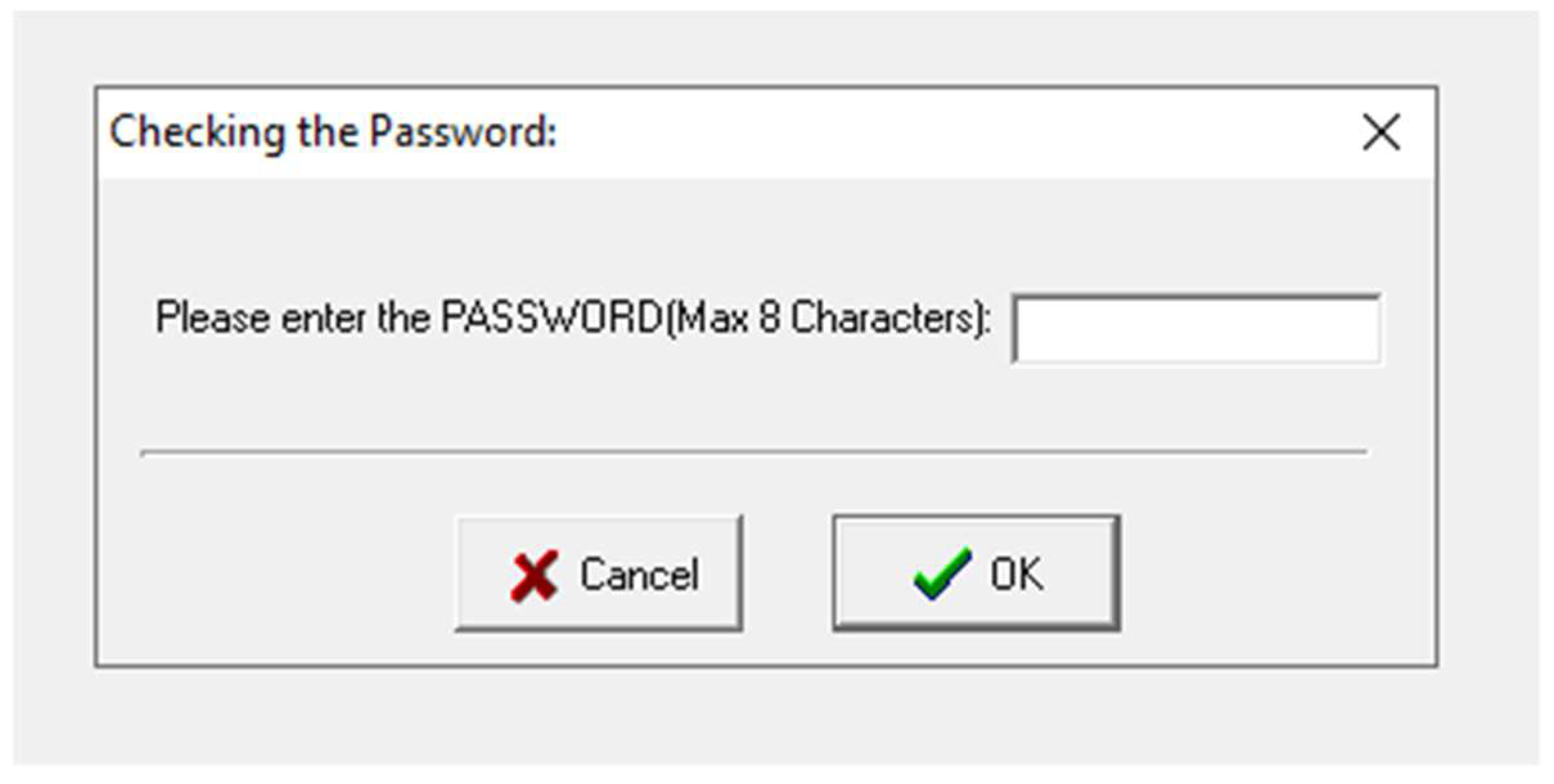The image size is (1554, 784).
Task: Click the "OK" text on the button
Action: tap(1016, 574)
